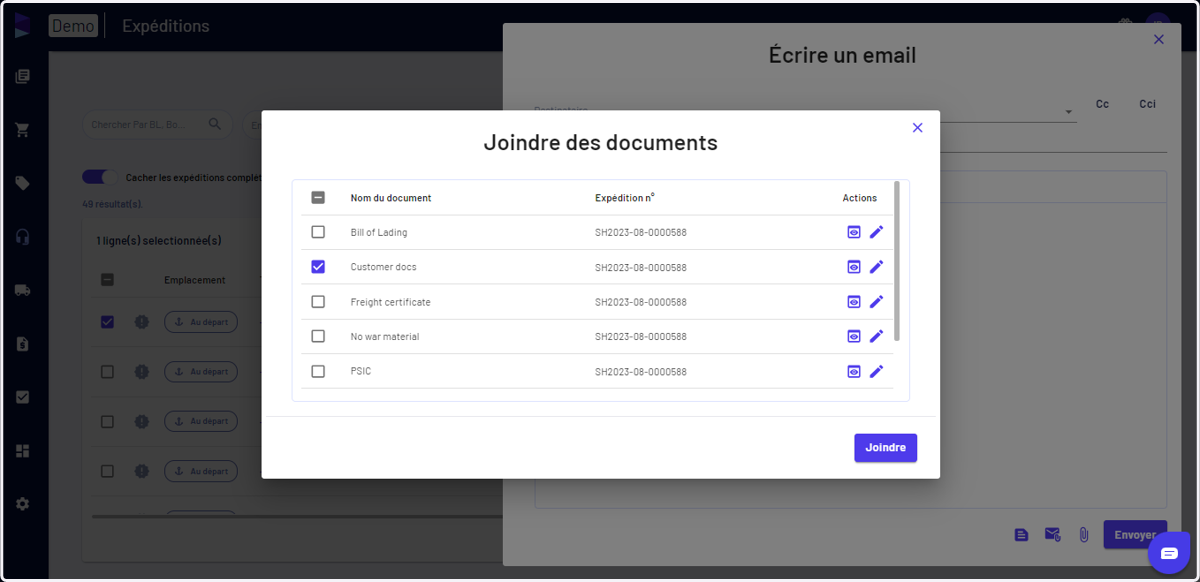Check the Bill of Lading checkbox
The image size is (1200, 582).
pyautogui.click(x=318, y=232)
